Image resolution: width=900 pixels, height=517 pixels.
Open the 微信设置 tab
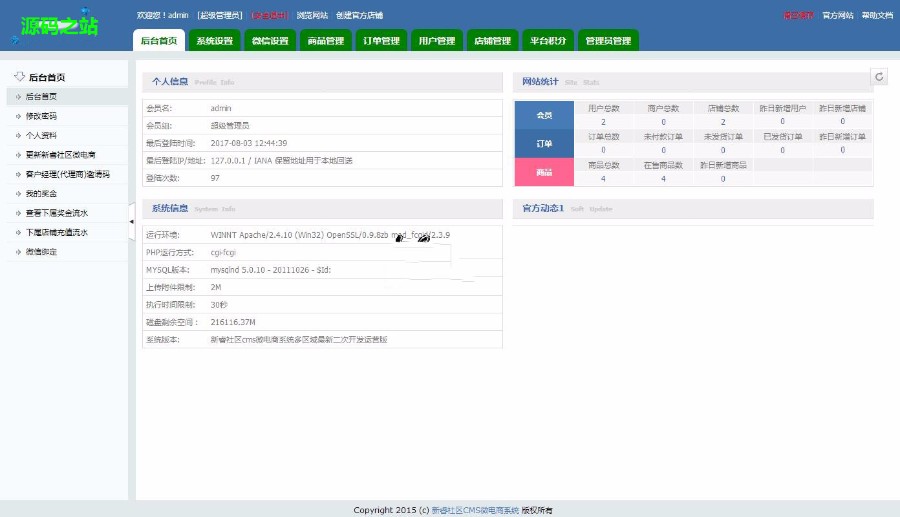pyautogui.click(x=270, y=40)
